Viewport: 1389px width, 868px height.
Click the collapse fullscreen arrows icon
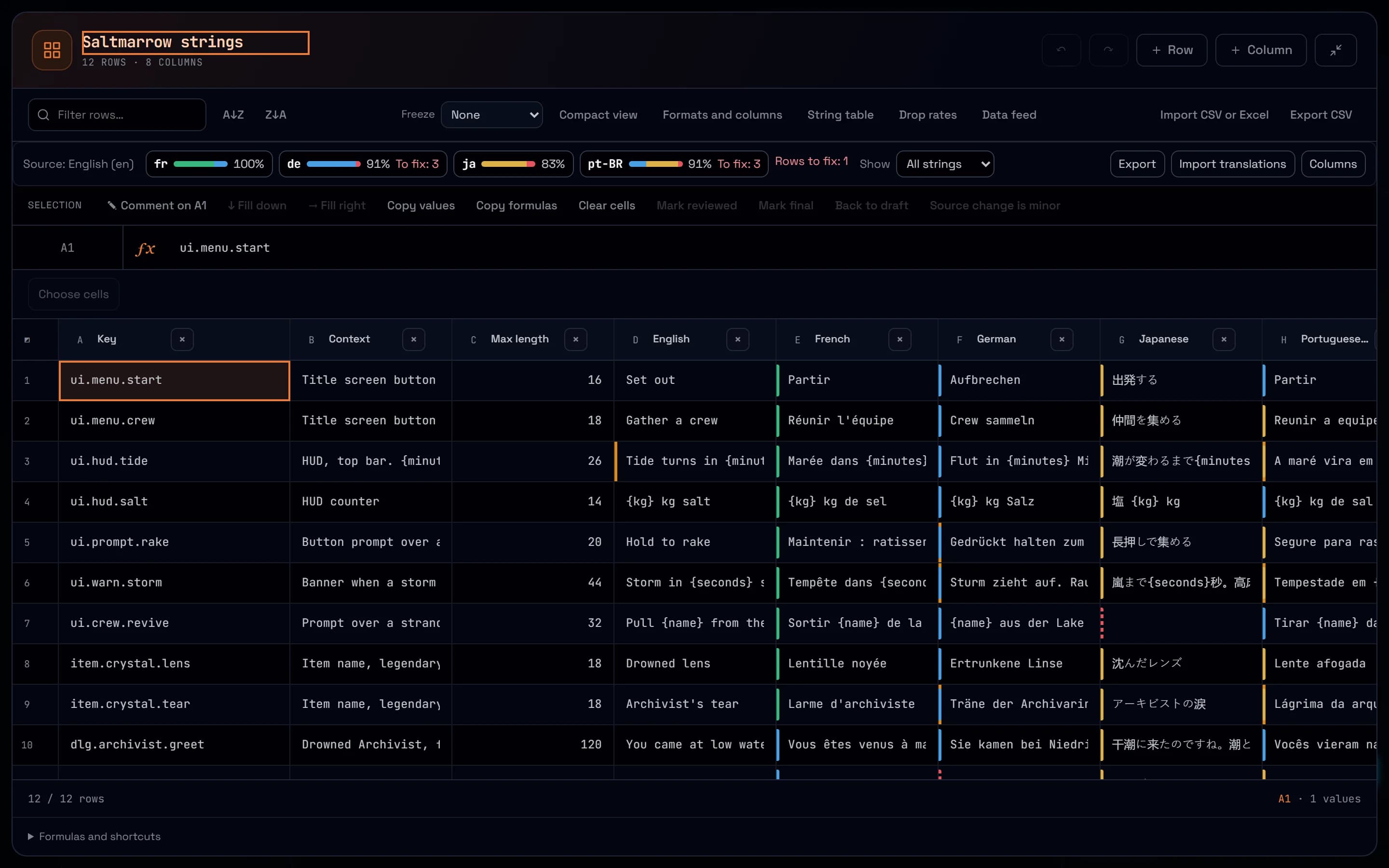coord(1335,50)
